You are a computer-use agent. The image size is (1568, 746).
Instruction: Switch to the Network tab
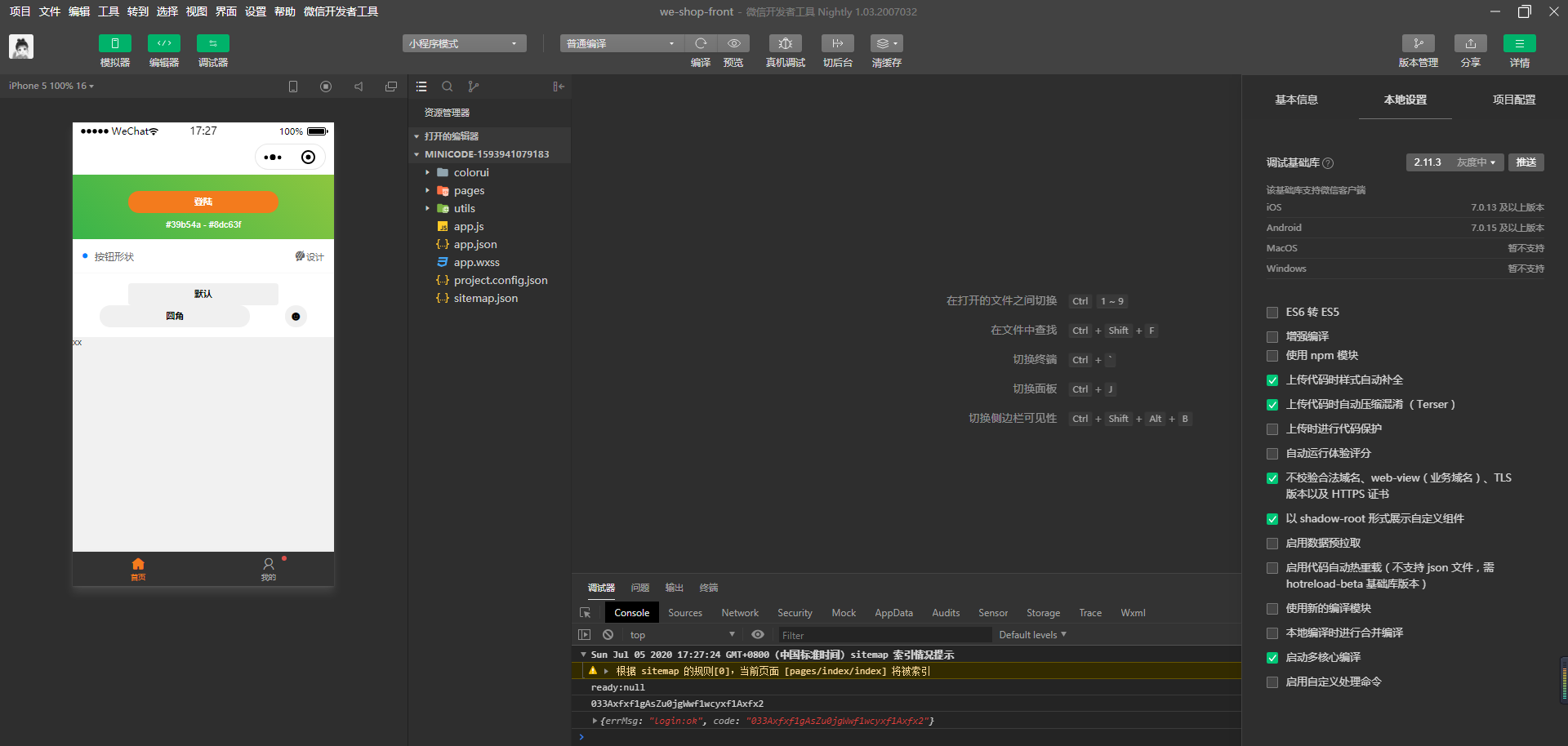(740, 613)
